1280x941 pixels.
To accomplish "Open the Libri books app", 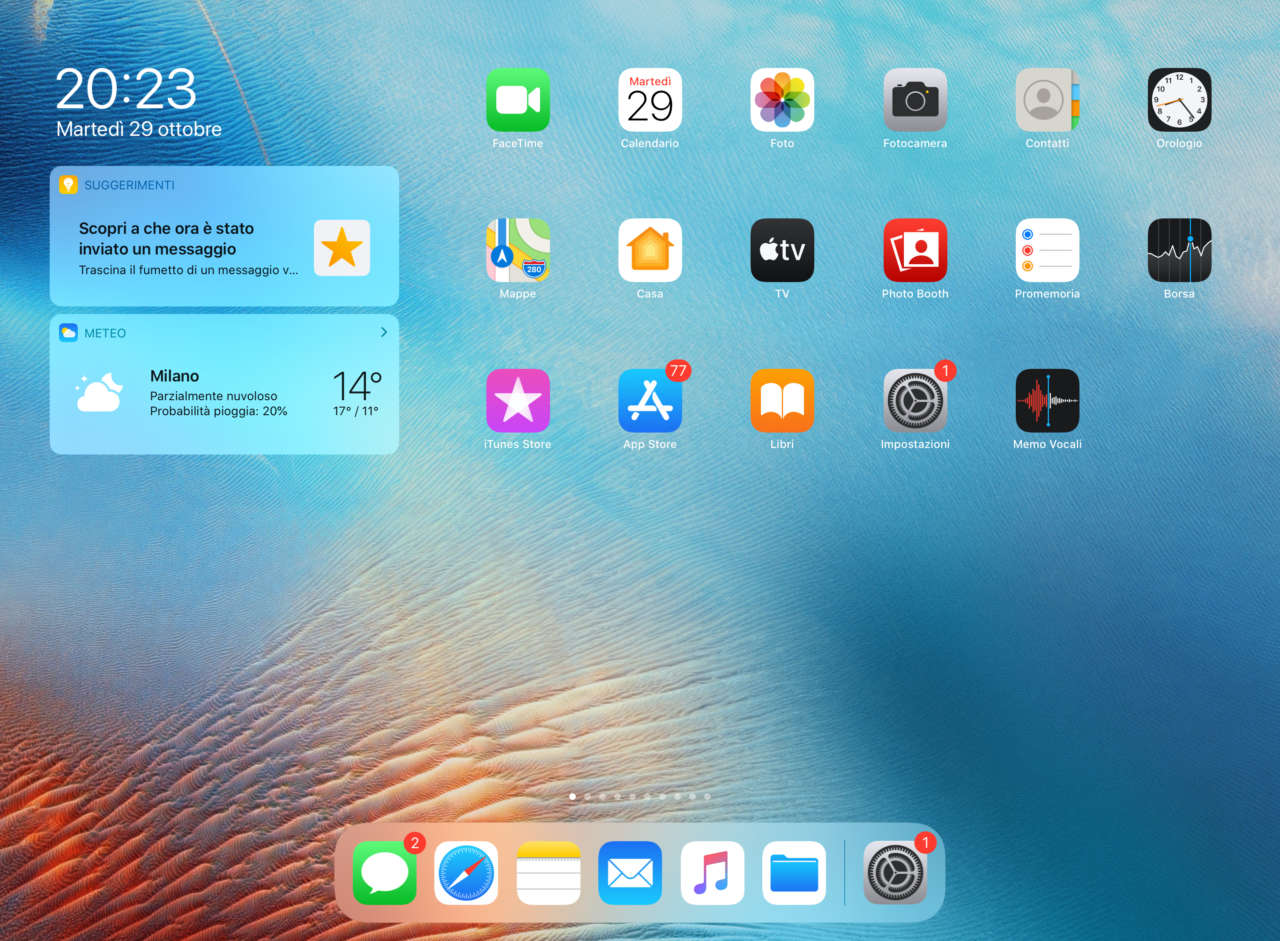I will (782, 401).
